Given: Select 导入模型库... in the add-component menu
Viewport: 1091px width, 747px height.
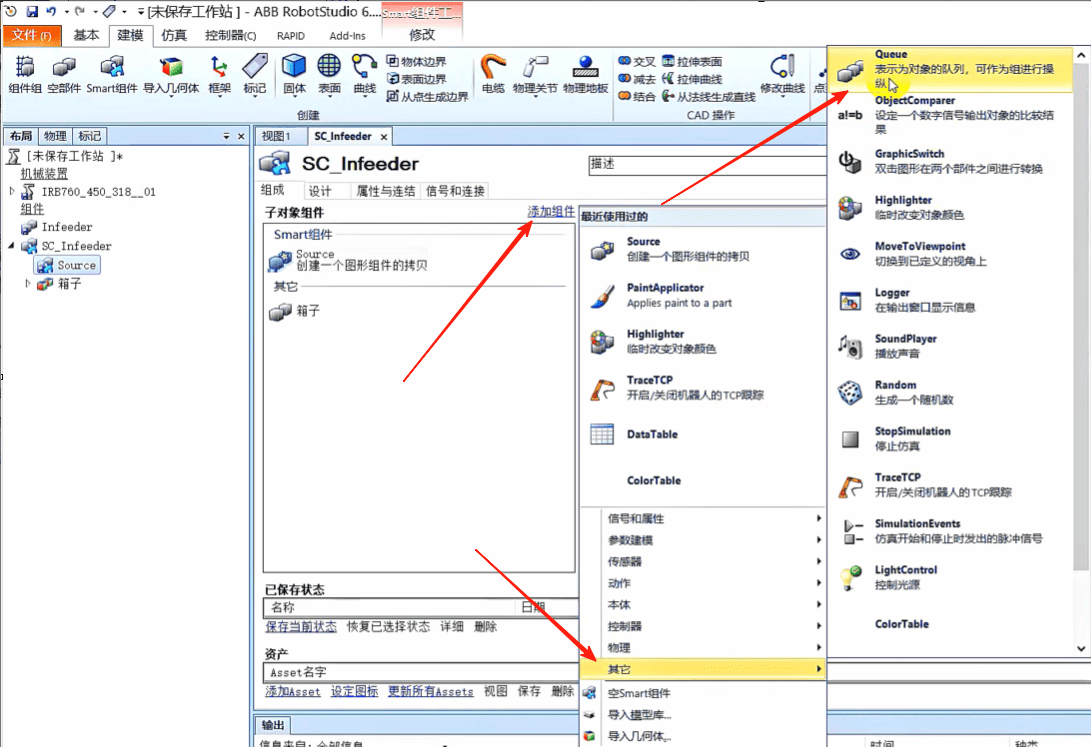Looking at the screenshot, I should [703, 714].
